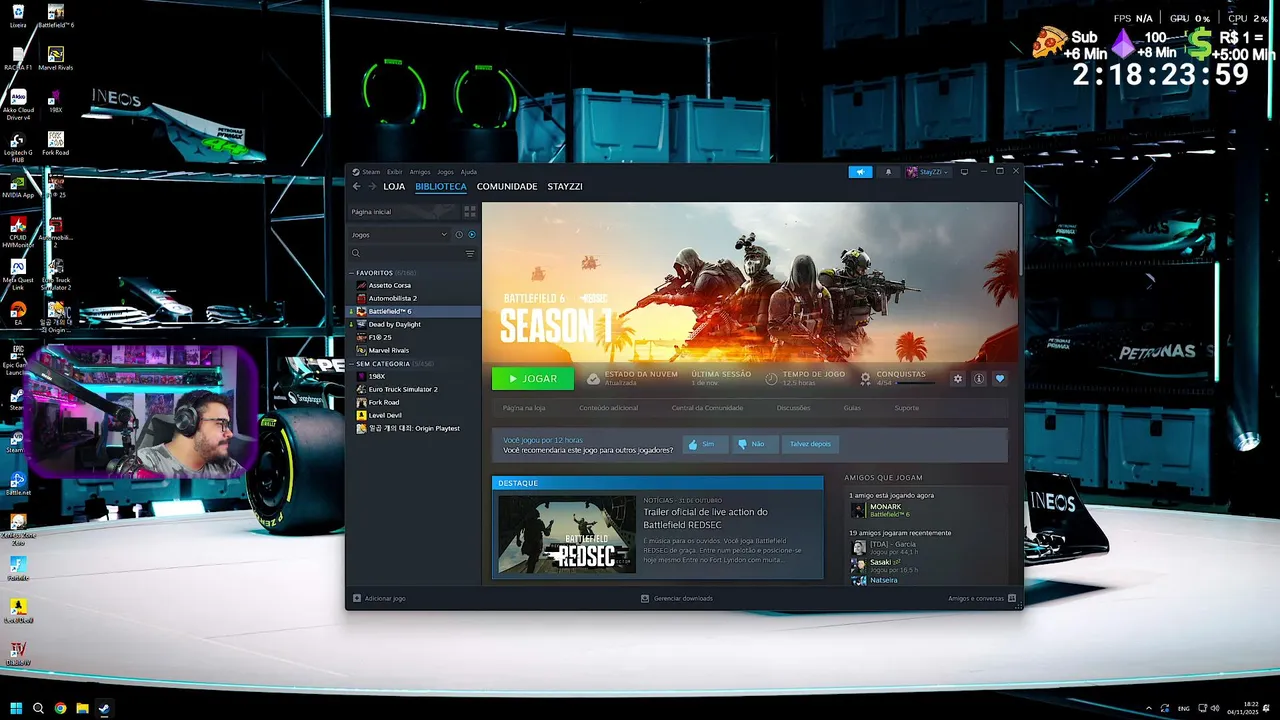Open Página inicial in the library sidebar

click(403, 212)
